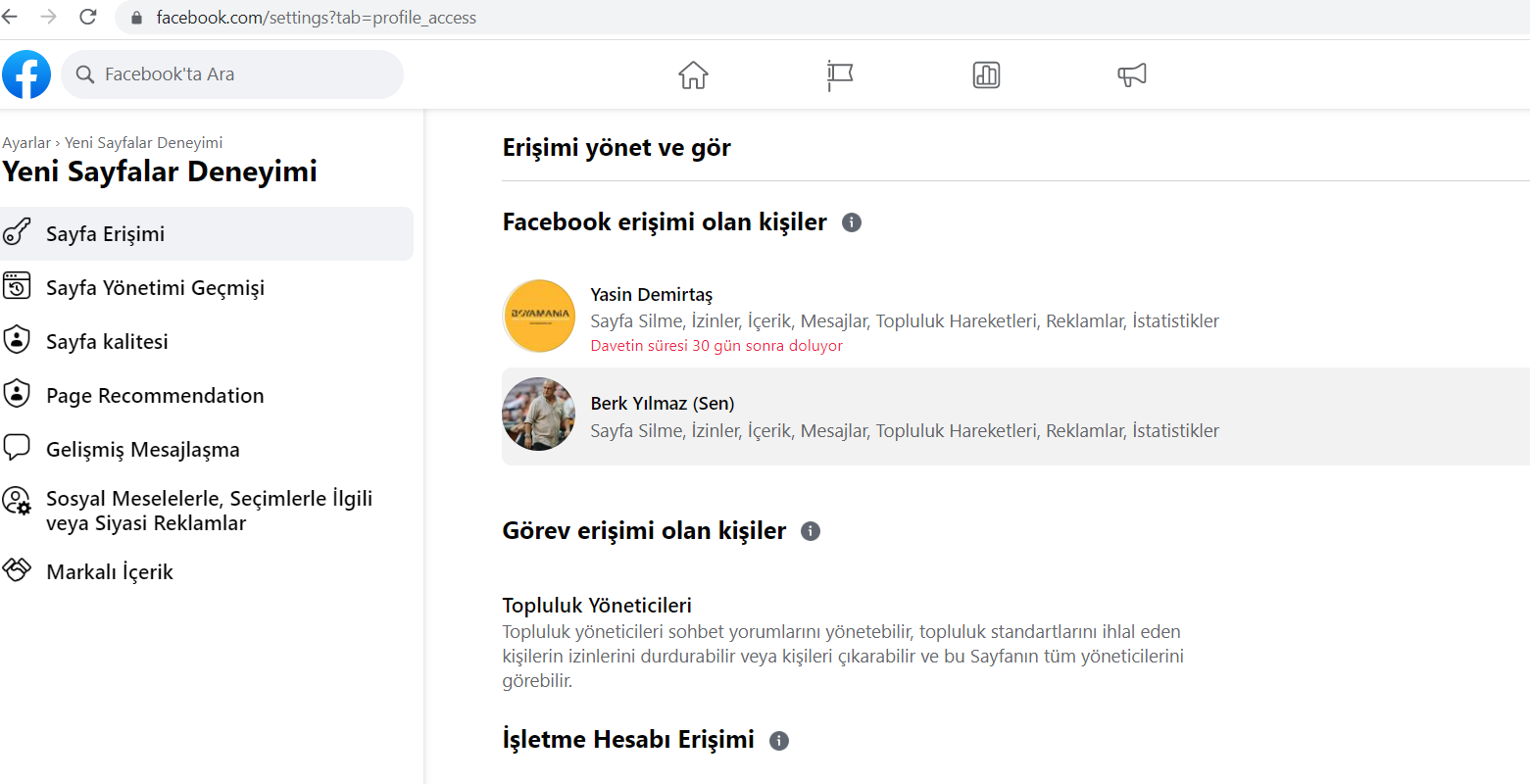Open Sosyal Meselelerle, Seçimlerle İlgili veya Siyasi Reklamlar

[x=207, y=511]
